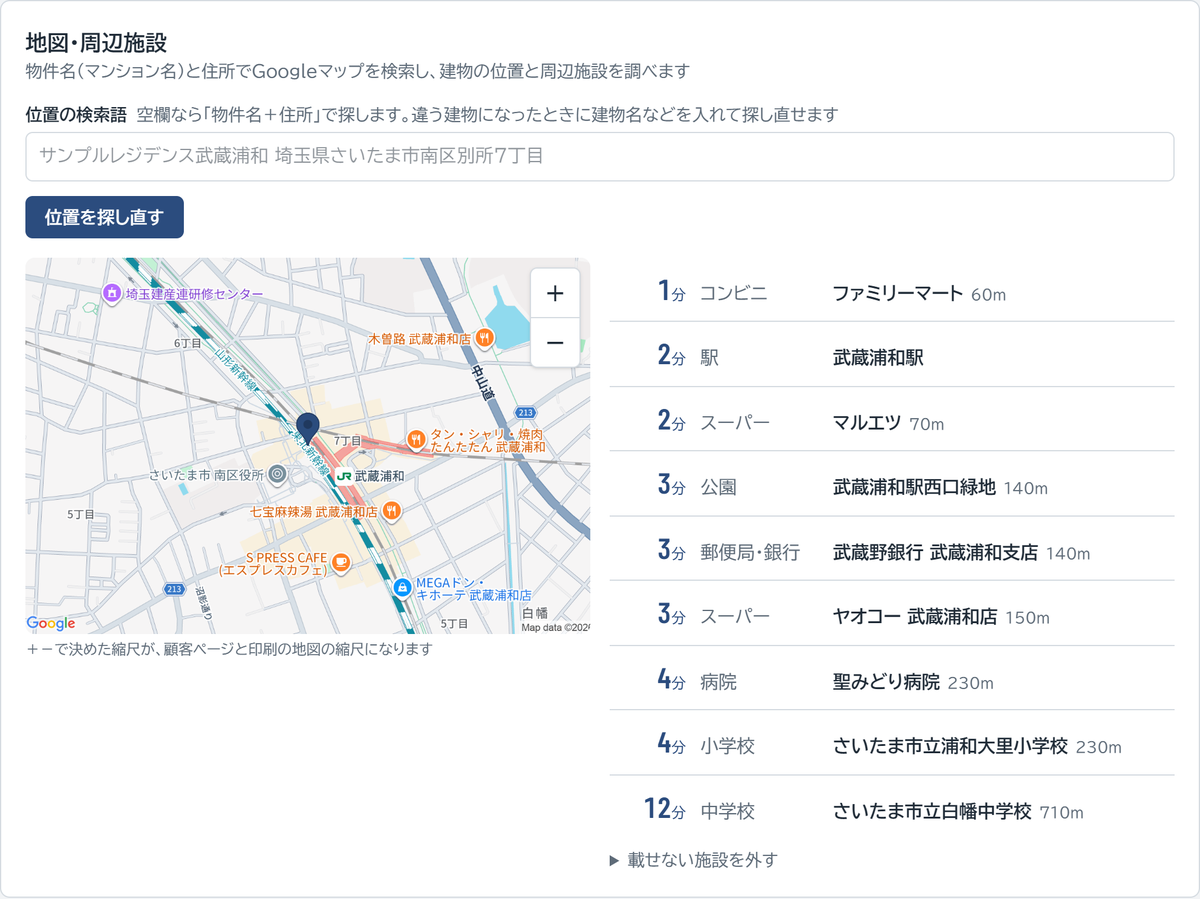
Task: Click the 公園 category label
Action: 718,487
